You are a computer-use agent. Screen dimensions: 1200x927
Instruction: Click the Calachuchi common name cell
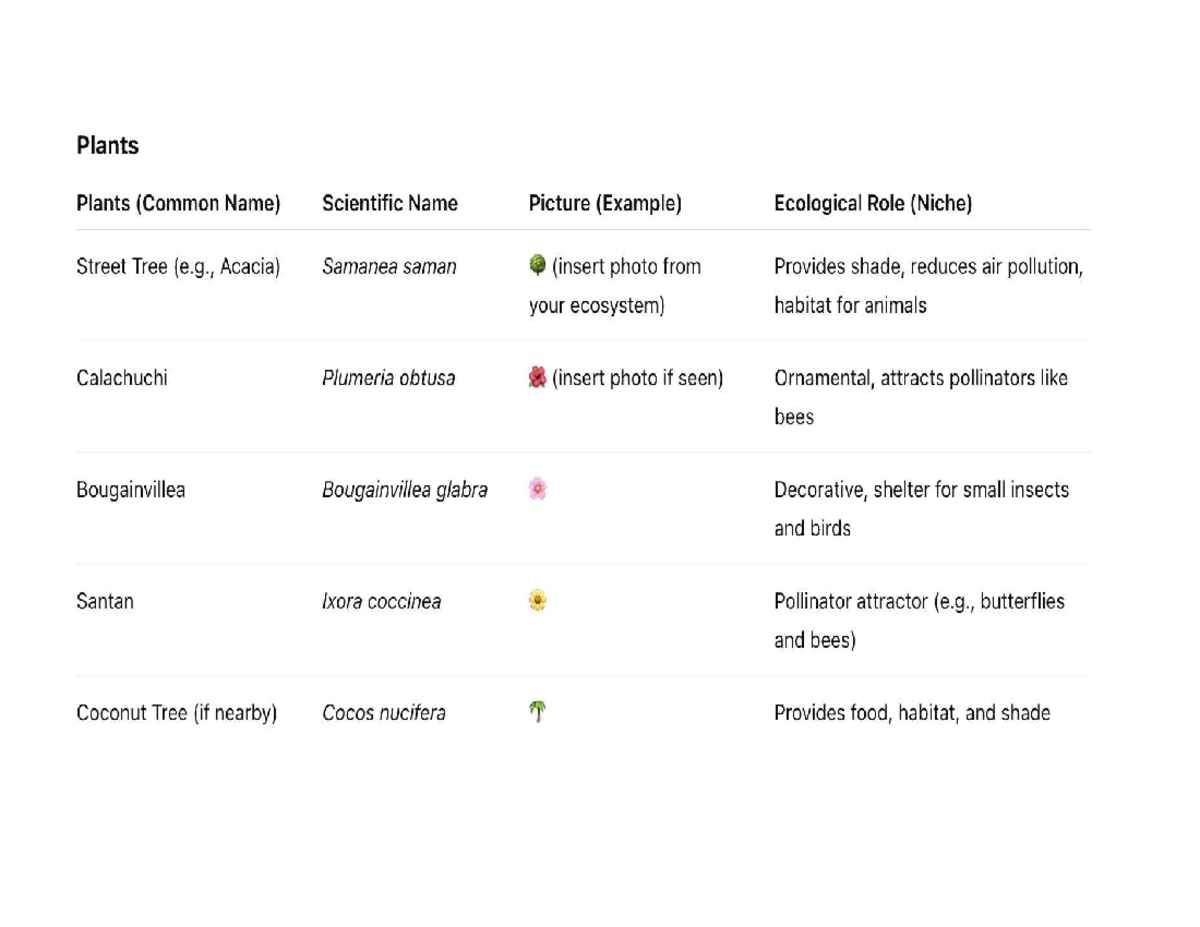pyautogui.click(x=122, y=378)
